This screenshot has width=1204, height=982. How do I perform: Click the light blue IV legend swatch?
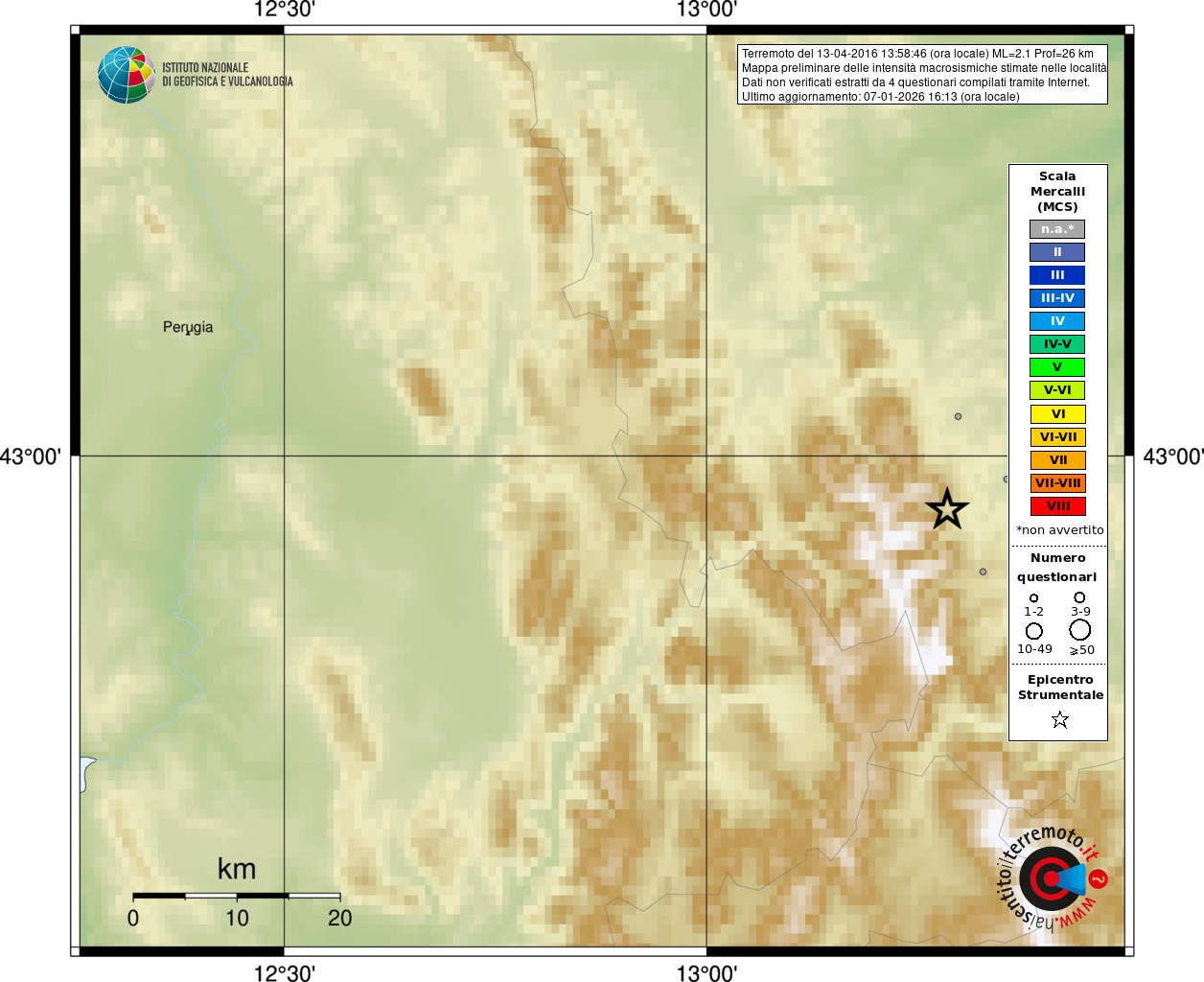[1057, 321]
